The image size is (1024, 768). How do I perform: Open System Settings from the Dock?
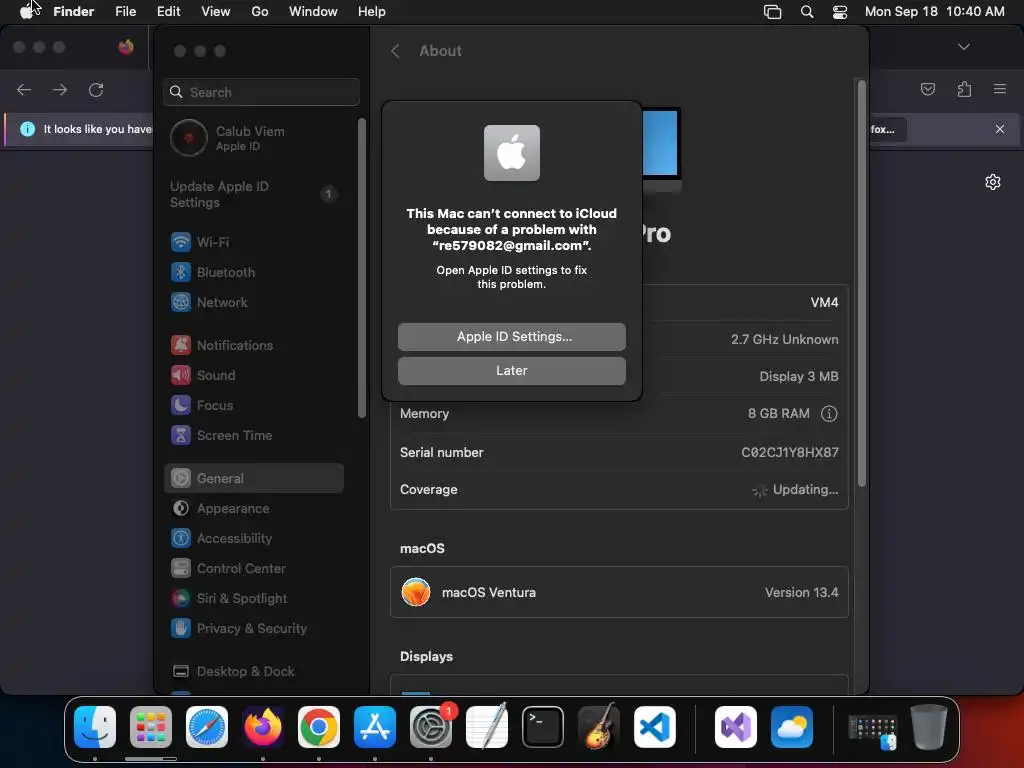tap(430, 727)
